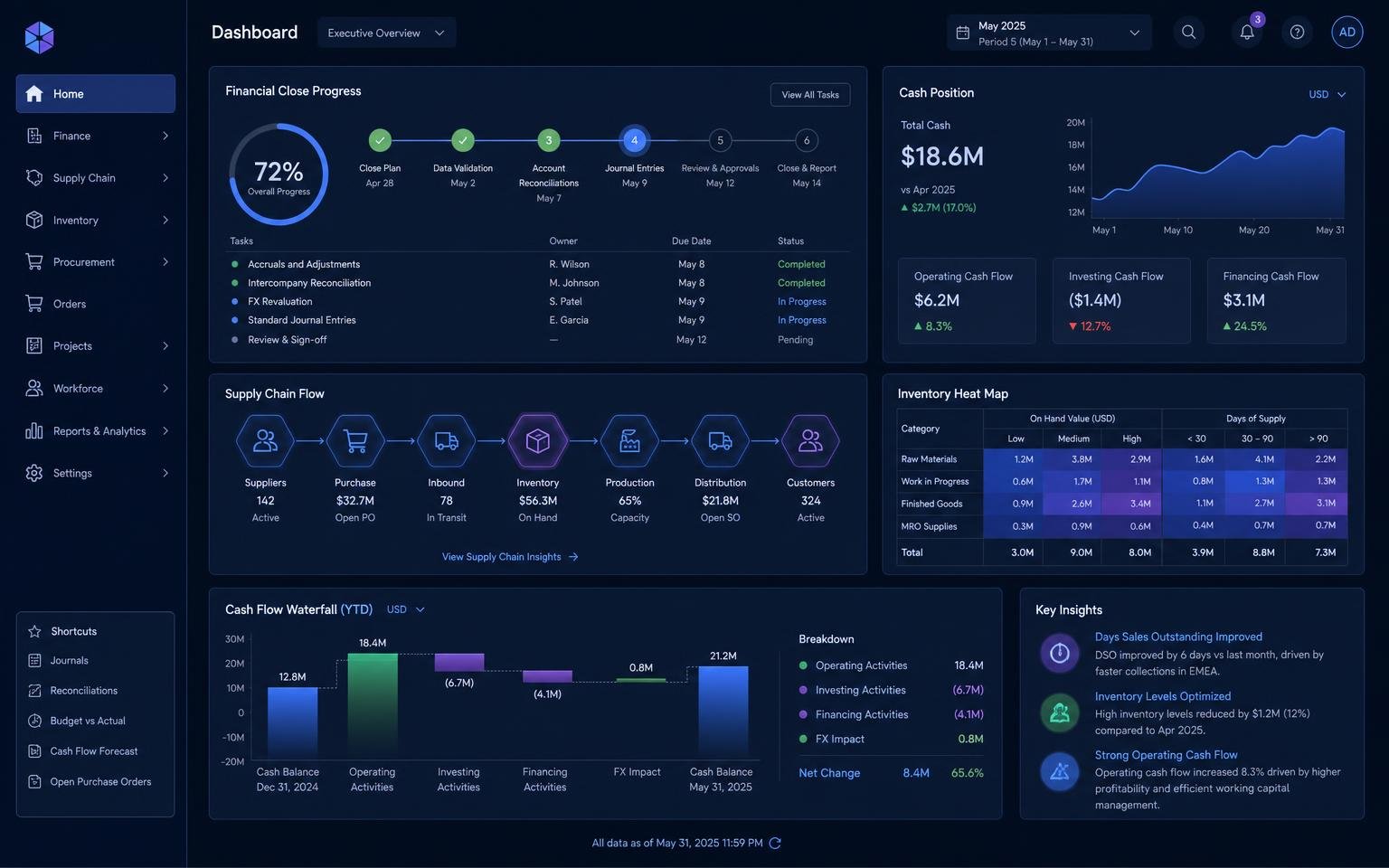Select step 5 Review & Approvals marker

720,140
